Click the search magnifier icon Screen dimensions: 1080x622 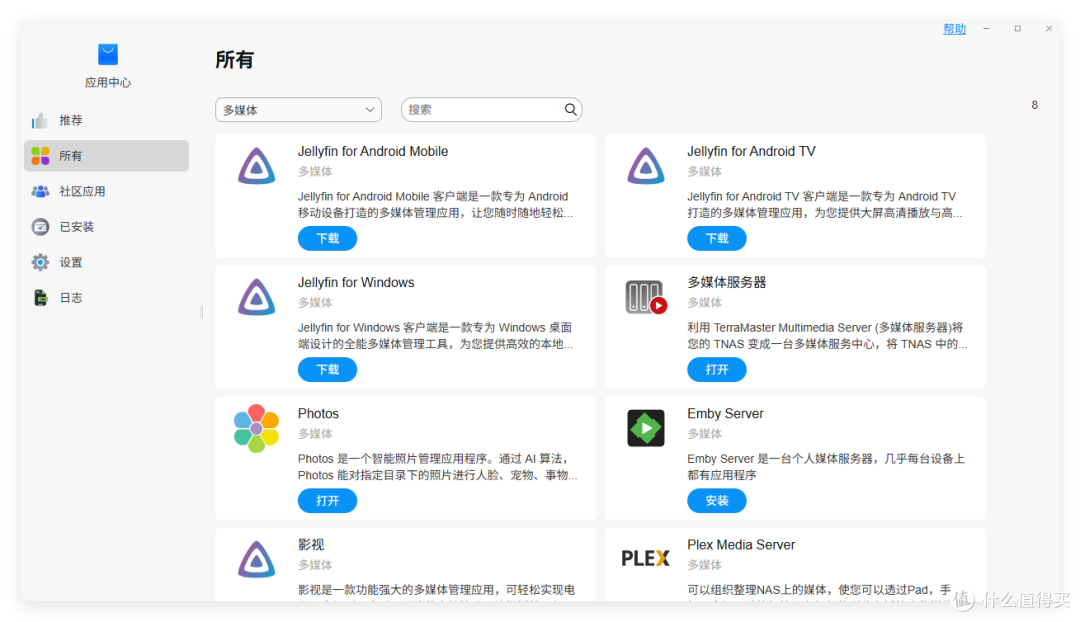click(x=570, y=110)
